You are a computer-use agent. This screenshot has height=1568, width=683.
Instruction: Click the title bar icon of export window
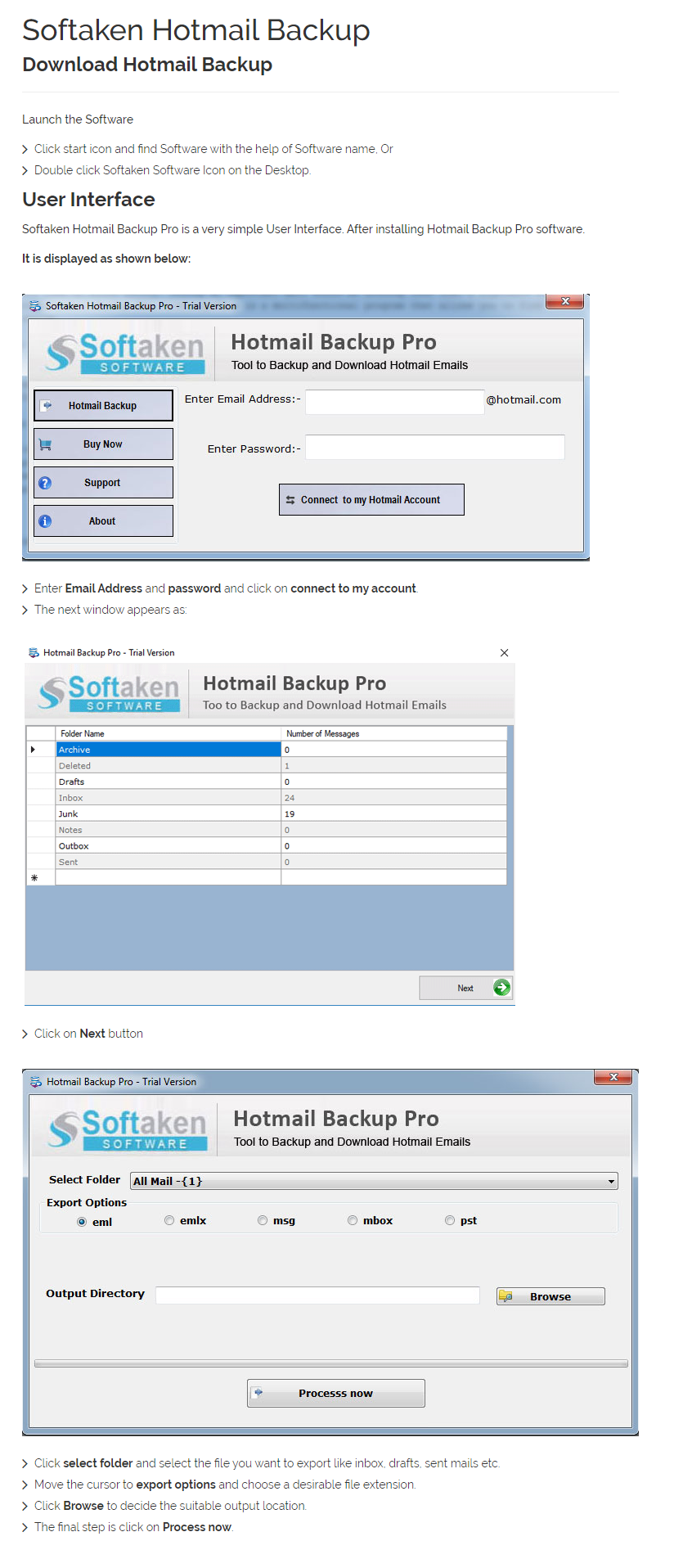click(x=36, y=1082)
